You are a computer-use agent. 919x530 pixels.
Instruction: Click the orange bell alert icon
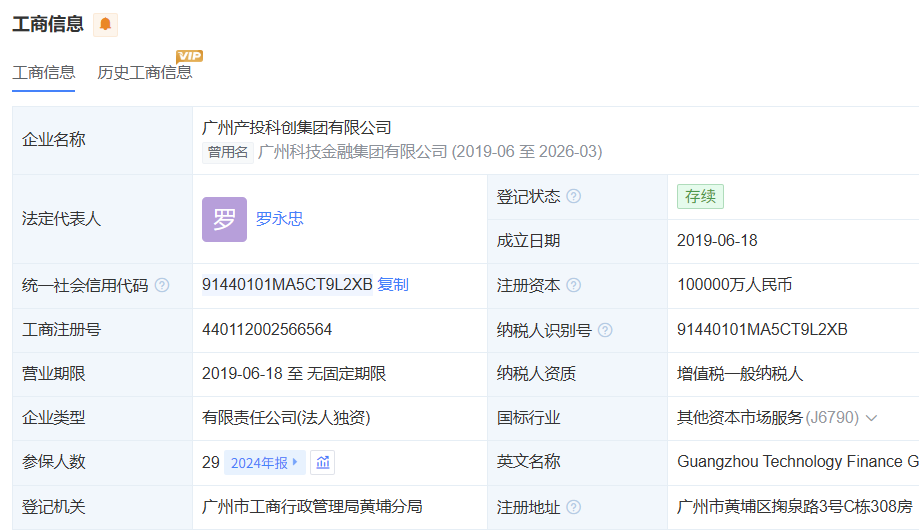(x=105, y=25)
